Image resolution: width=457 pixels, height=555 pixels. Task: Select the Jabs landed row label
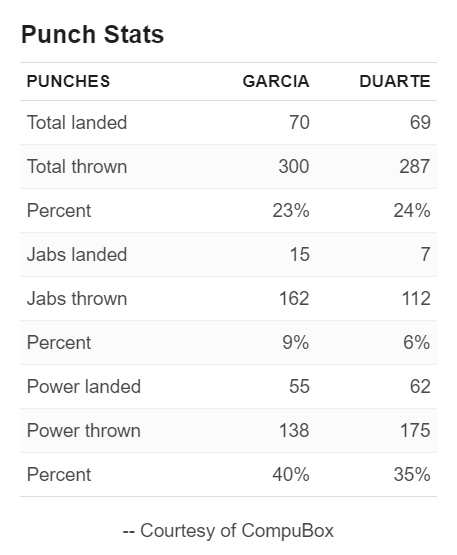[x=77, y=254]
